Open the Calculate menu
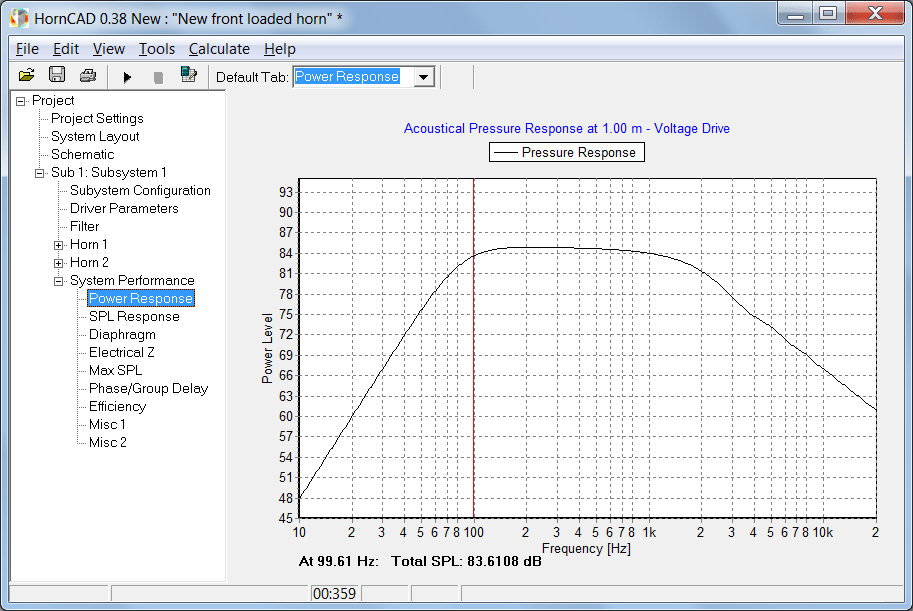 (219, 49)
